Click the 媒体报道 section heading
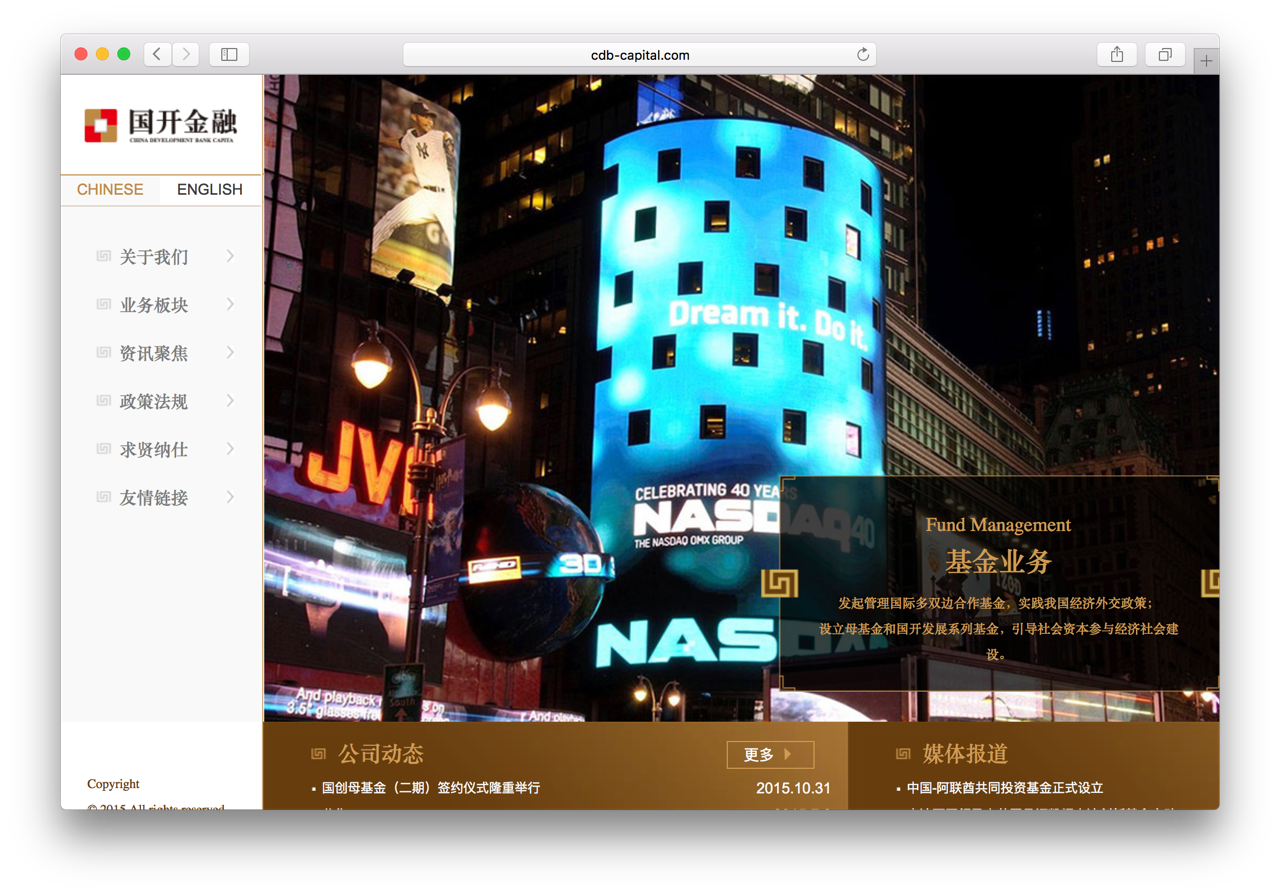Image resolution: width=1280 pixels, height=896 pixels. [x=965, y=754]
